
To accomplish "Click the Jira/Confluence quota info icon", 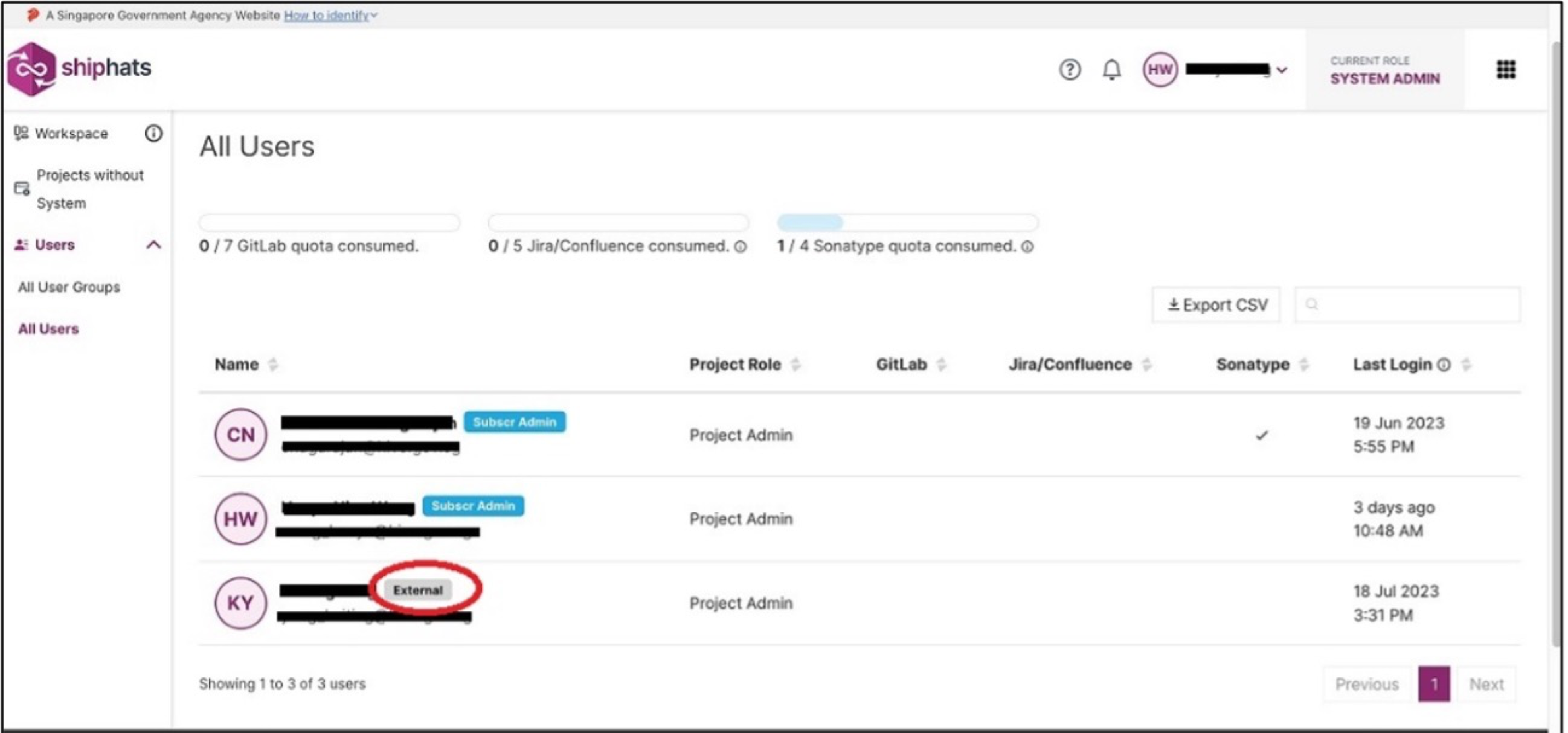I will (x=740, y=246).
